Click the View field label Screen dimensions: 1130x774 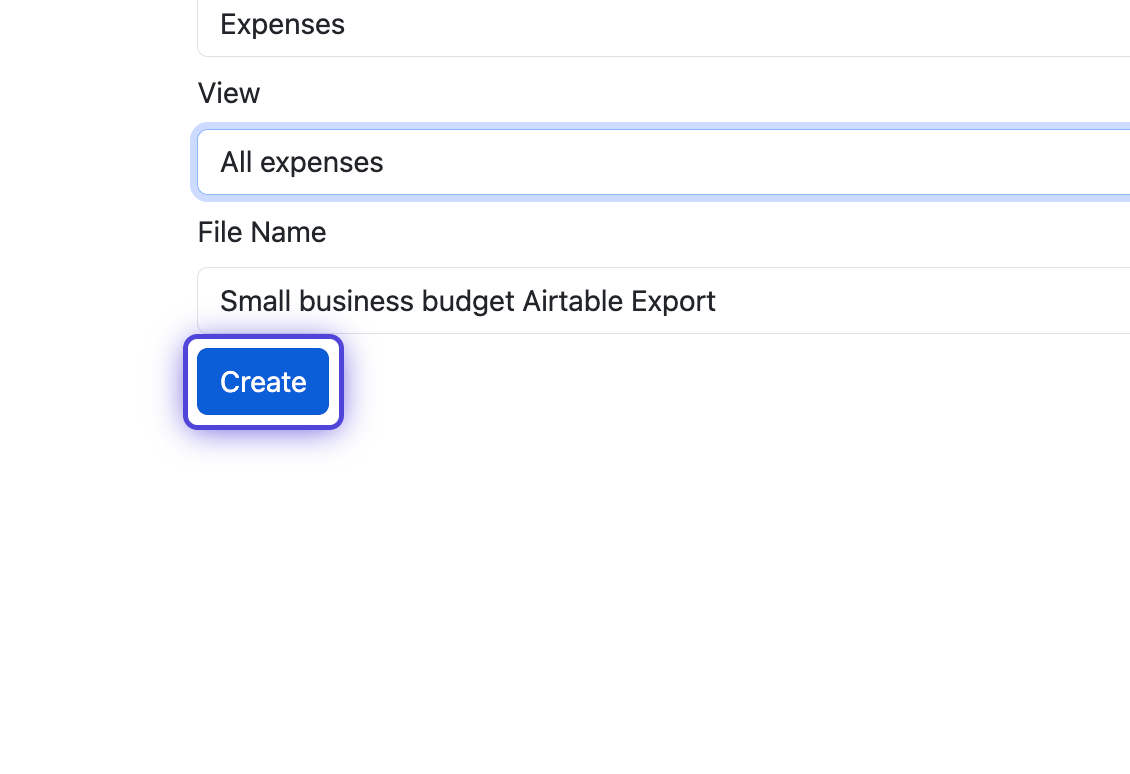pos(228,93)
